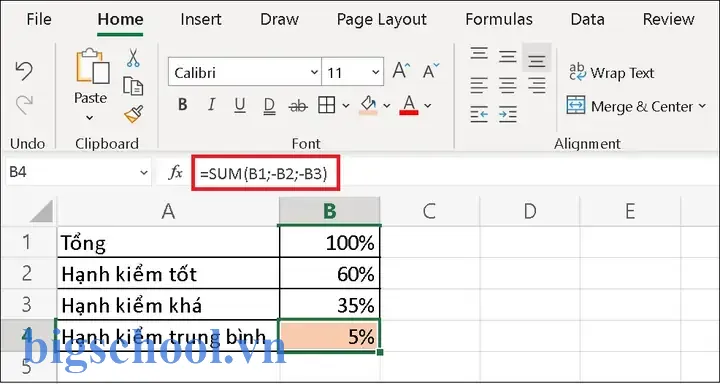The image size is (720, 384).
Task: Click the Cut scissors icon
Action: (x=133, y=58)
